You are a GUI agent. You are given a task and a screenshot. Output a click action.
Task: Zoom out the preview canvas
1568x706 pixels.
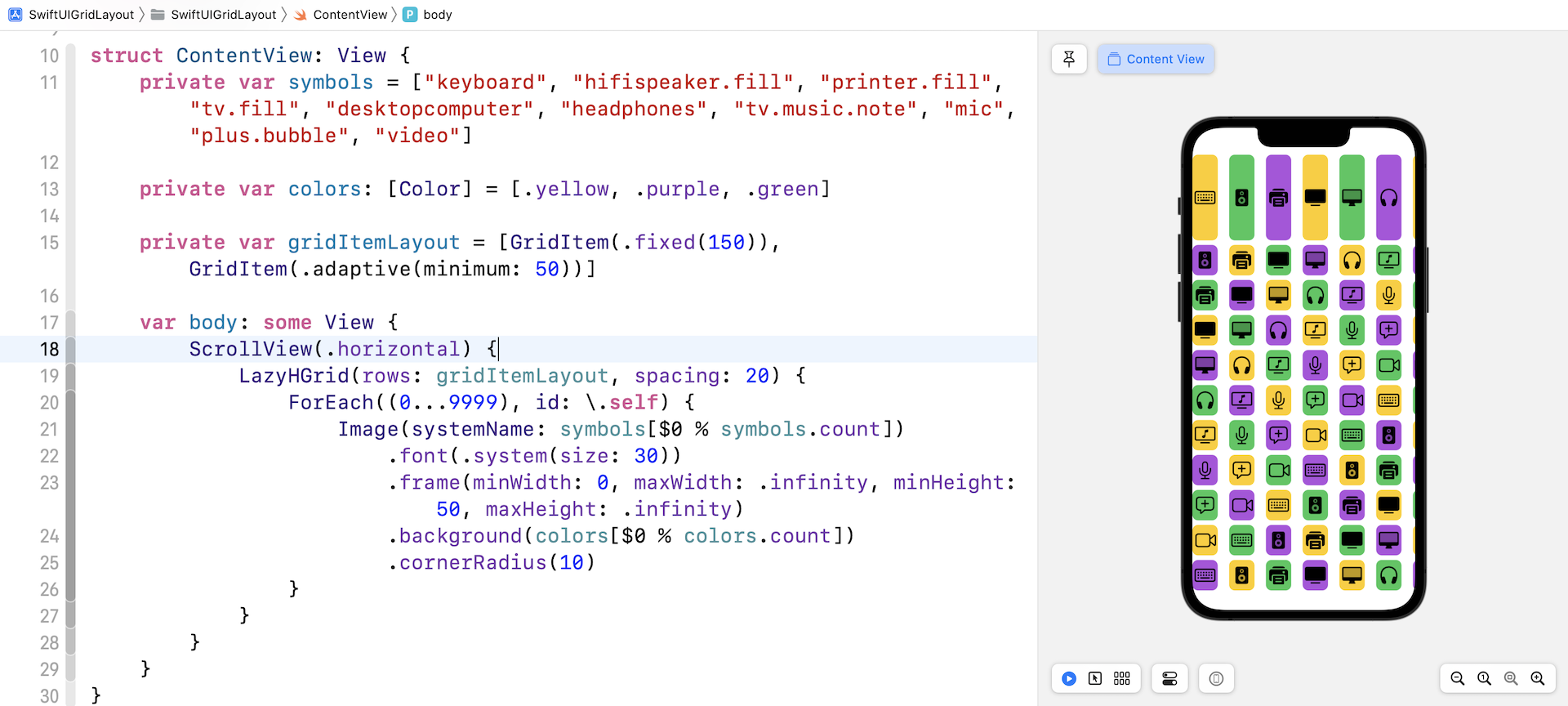pos(1458,678)
